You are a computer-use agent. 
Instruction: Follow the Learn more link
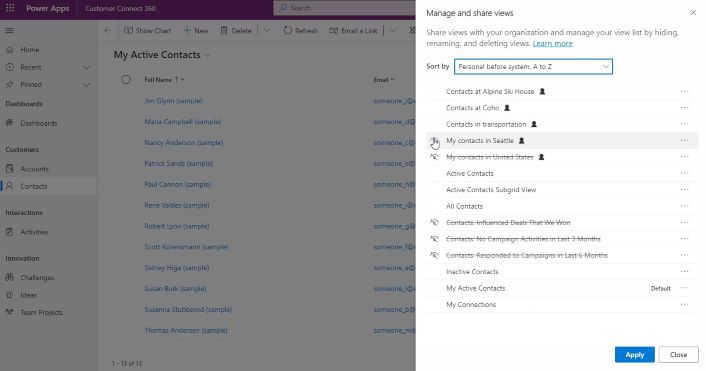552,44
